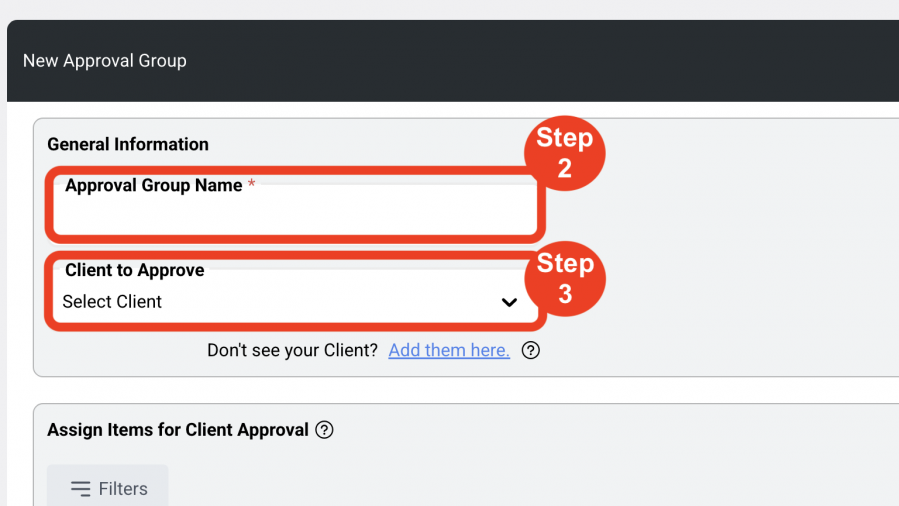Select the 'Select Client' placeholder text
Image resolution: width=899 pixels, height=506 pixels.
point(112,301)
